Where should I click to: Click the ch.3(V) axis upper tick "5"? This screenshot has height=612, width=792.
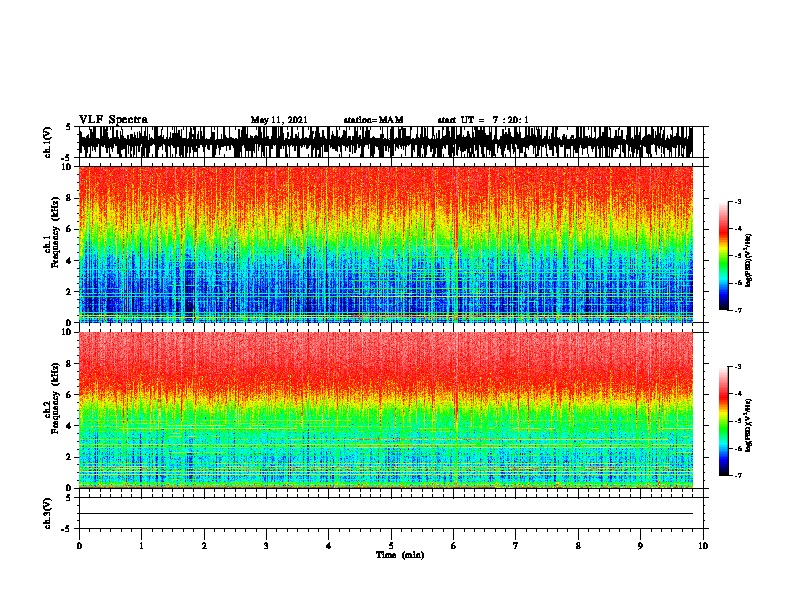[x=69, y=498]
